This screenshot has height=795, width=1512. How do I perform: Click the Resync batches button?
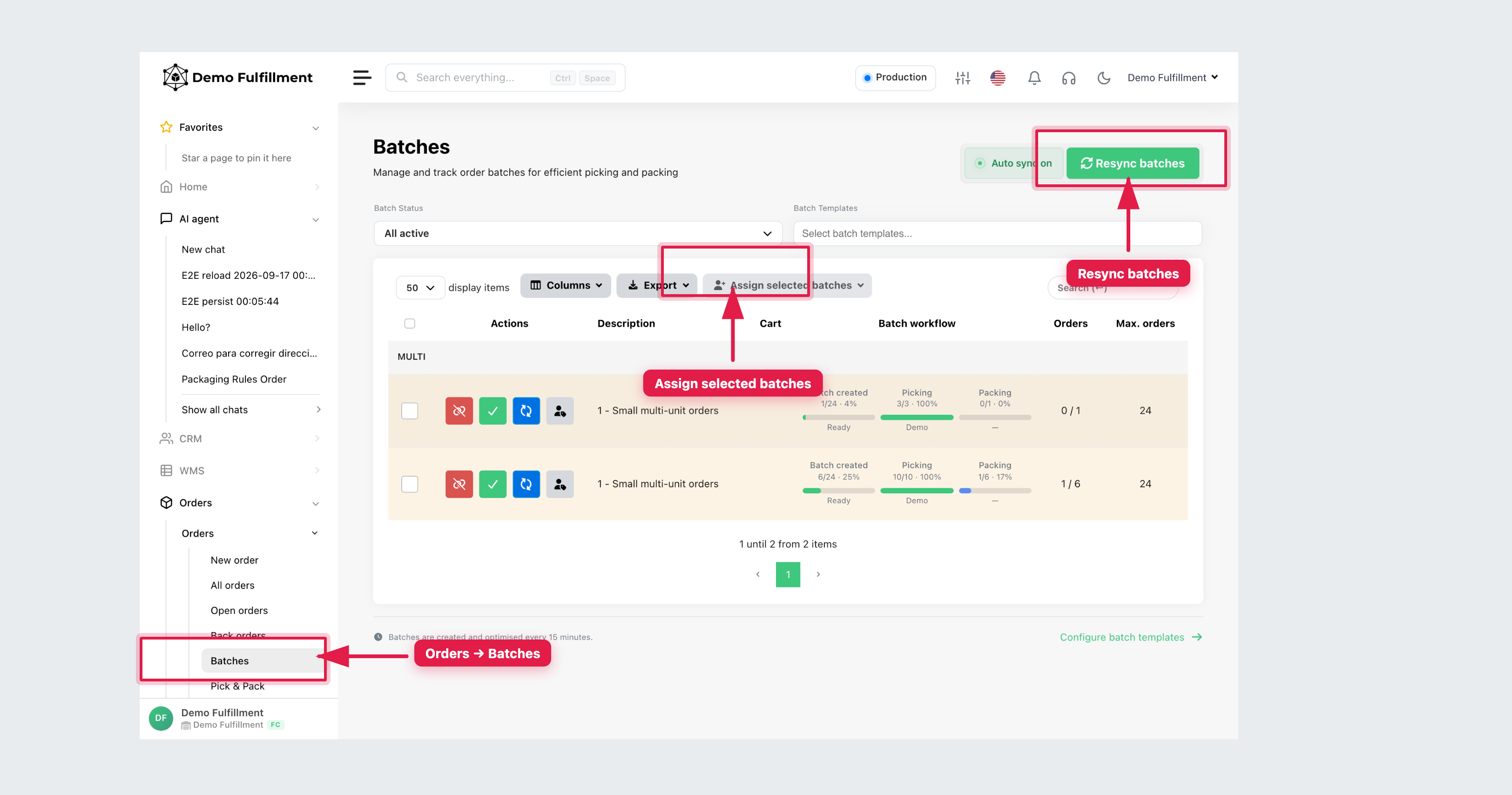click(1133, 163)
